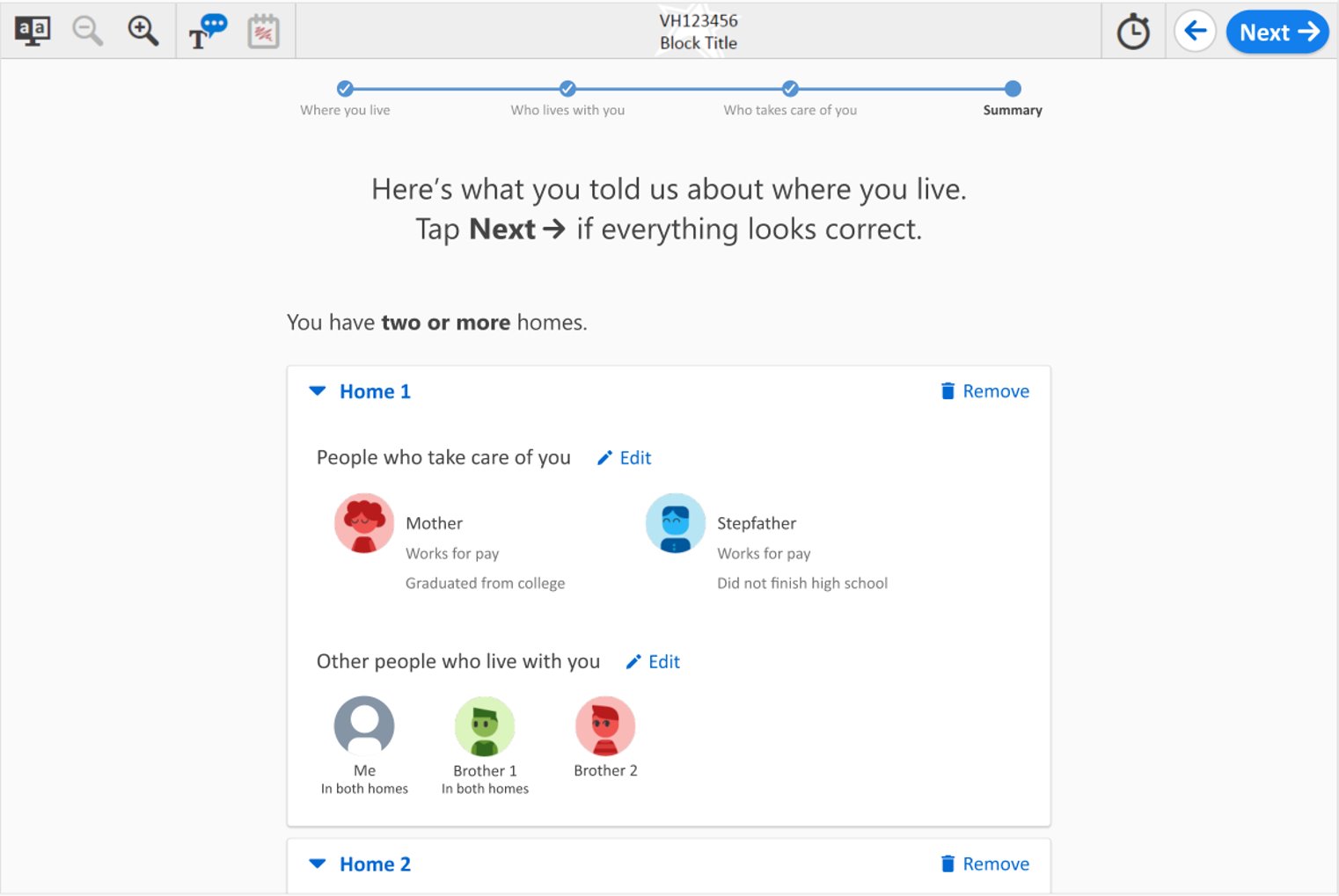Select the Summary step marker
The width and height of the screenshot is (1339, 896).
(1013, 89)
